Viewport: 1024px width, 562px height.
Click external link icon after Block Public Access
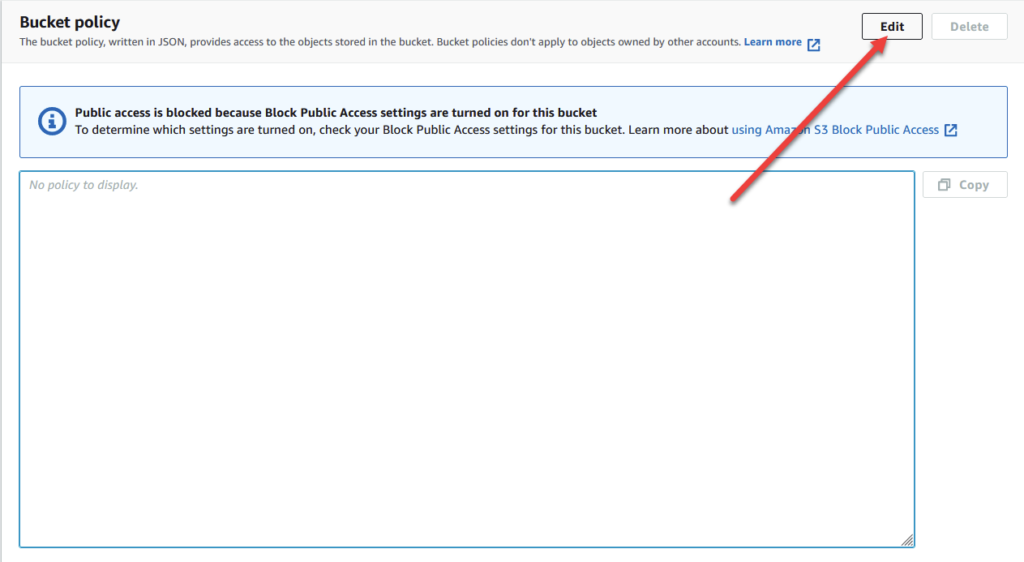point(951,130)
